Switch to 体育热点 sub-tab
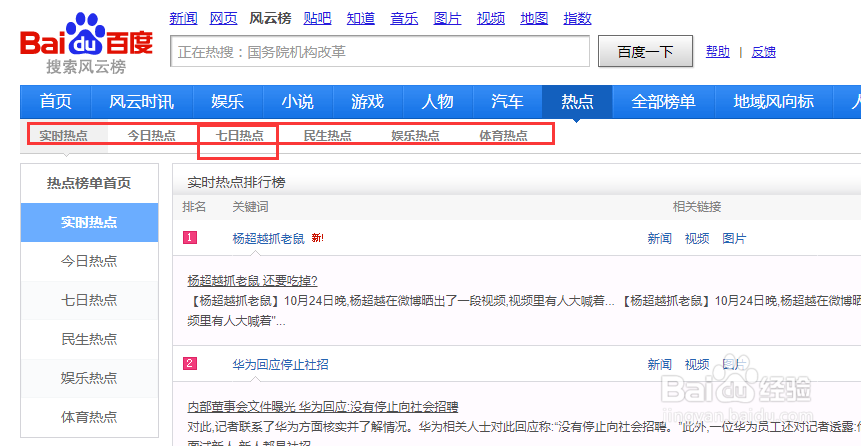The width and height of the screenshot is (861, 446). coord(504,135)
